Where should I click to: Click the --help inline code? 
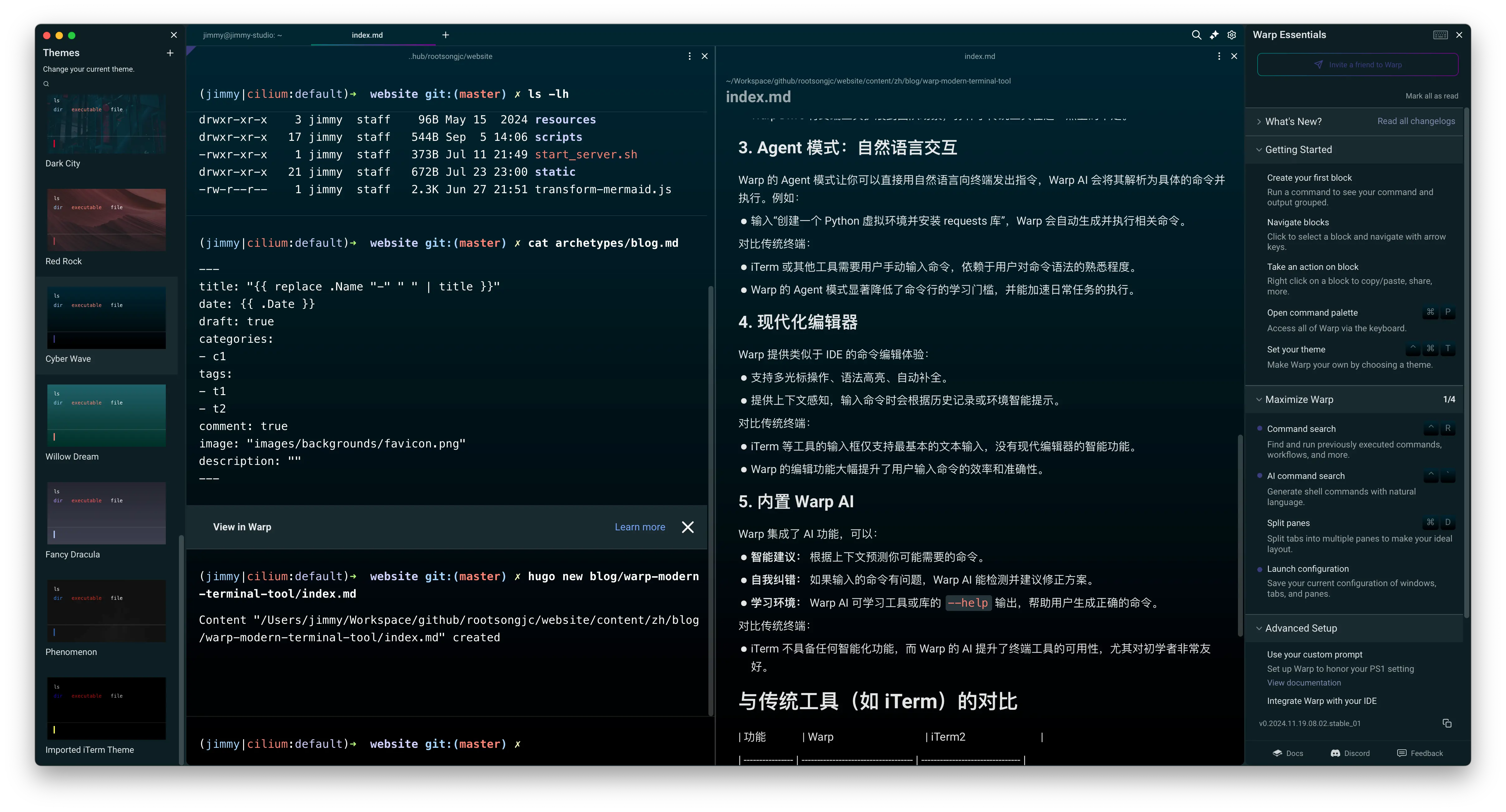pyautogui.click(x=968, y=603)
